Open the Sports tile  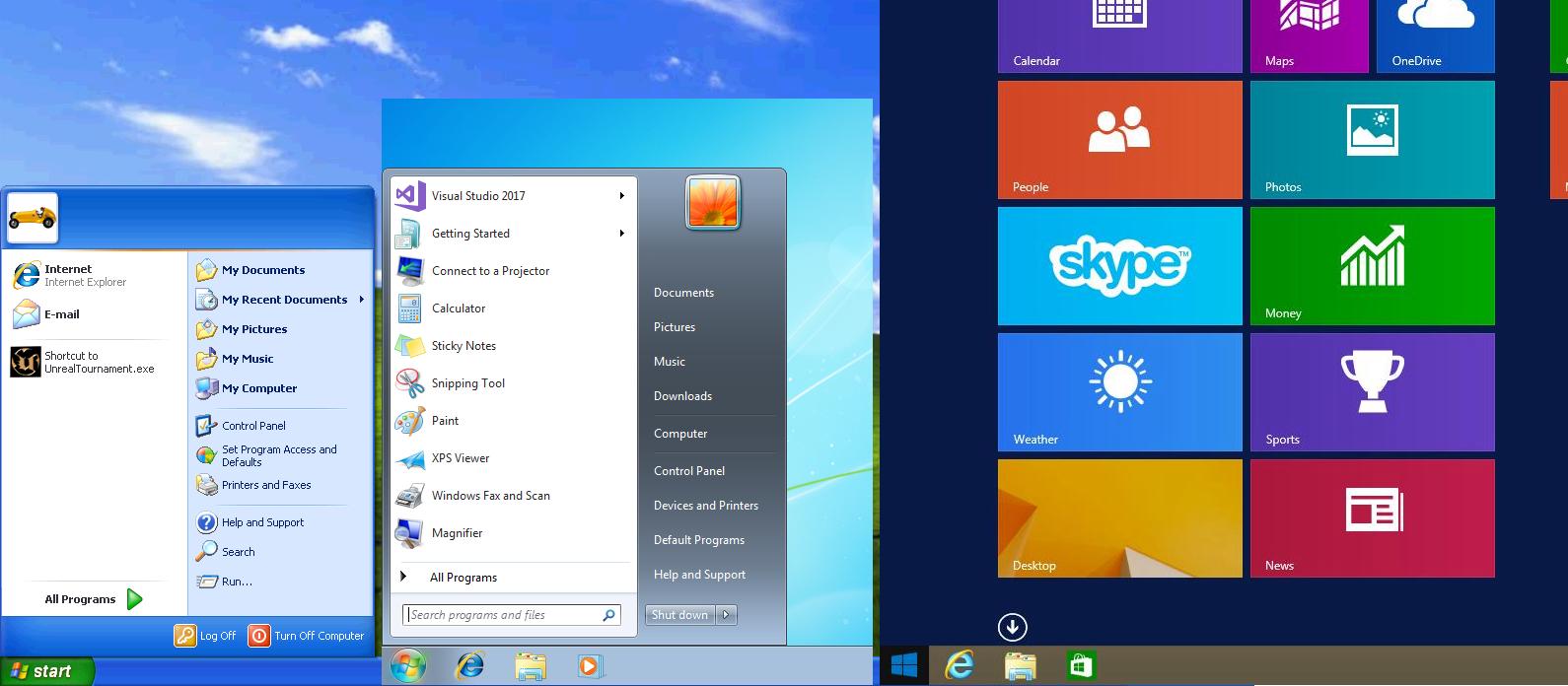1372,392
